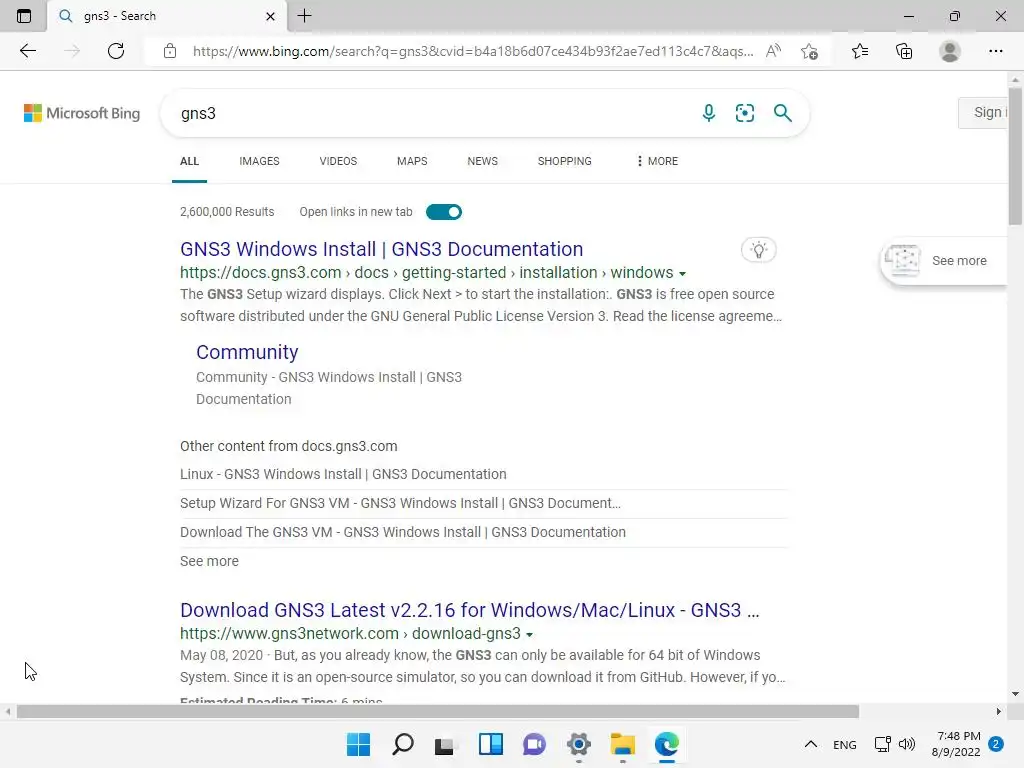Image resolution: width=1024 pixels, height=768 pixels.
Task: Switch to the IMAGES tab
Action: [x=259, y=161]
